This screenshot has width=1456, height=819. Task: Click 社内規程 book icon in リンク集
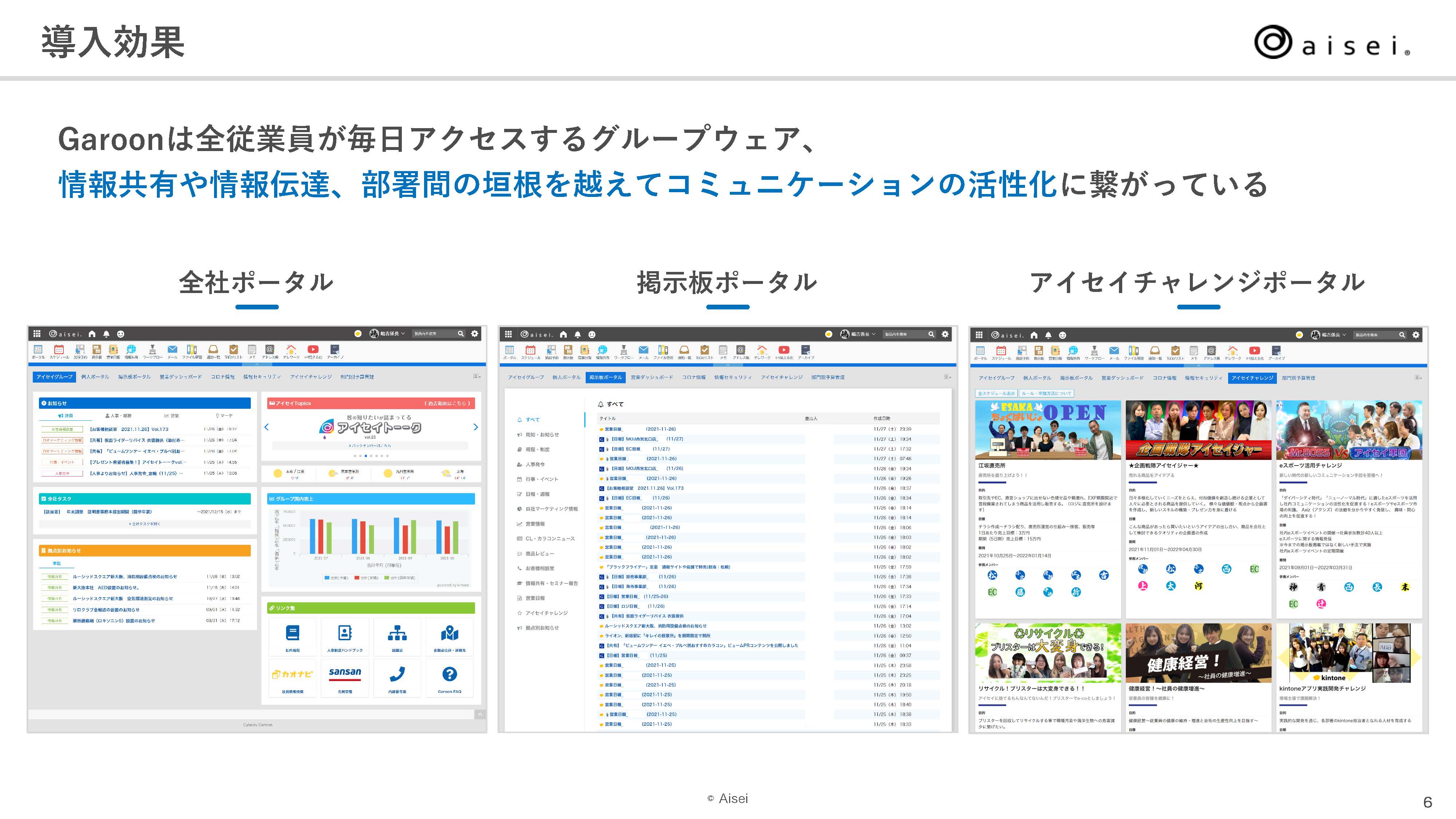pyautogui.click(x=292, y=633)
